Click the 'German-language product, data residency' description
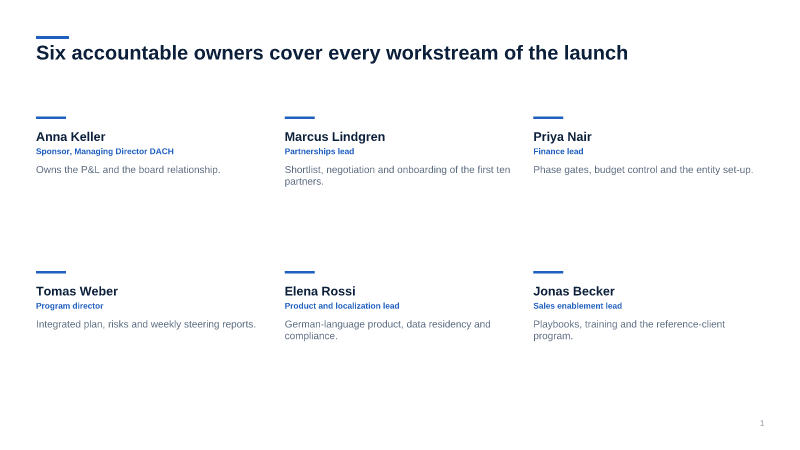 387,330
